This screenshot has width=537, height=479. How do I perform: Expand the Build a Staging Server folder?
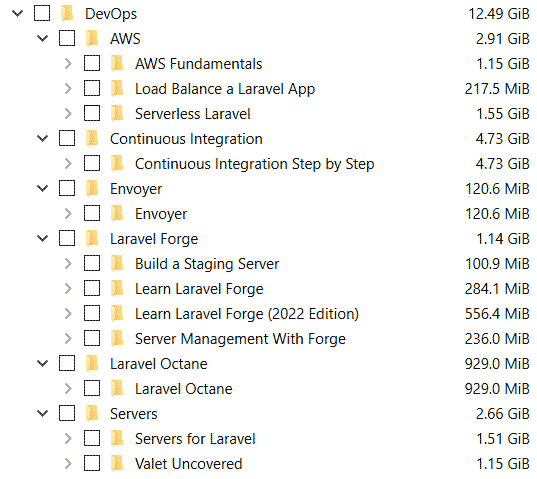pos(68,264)
